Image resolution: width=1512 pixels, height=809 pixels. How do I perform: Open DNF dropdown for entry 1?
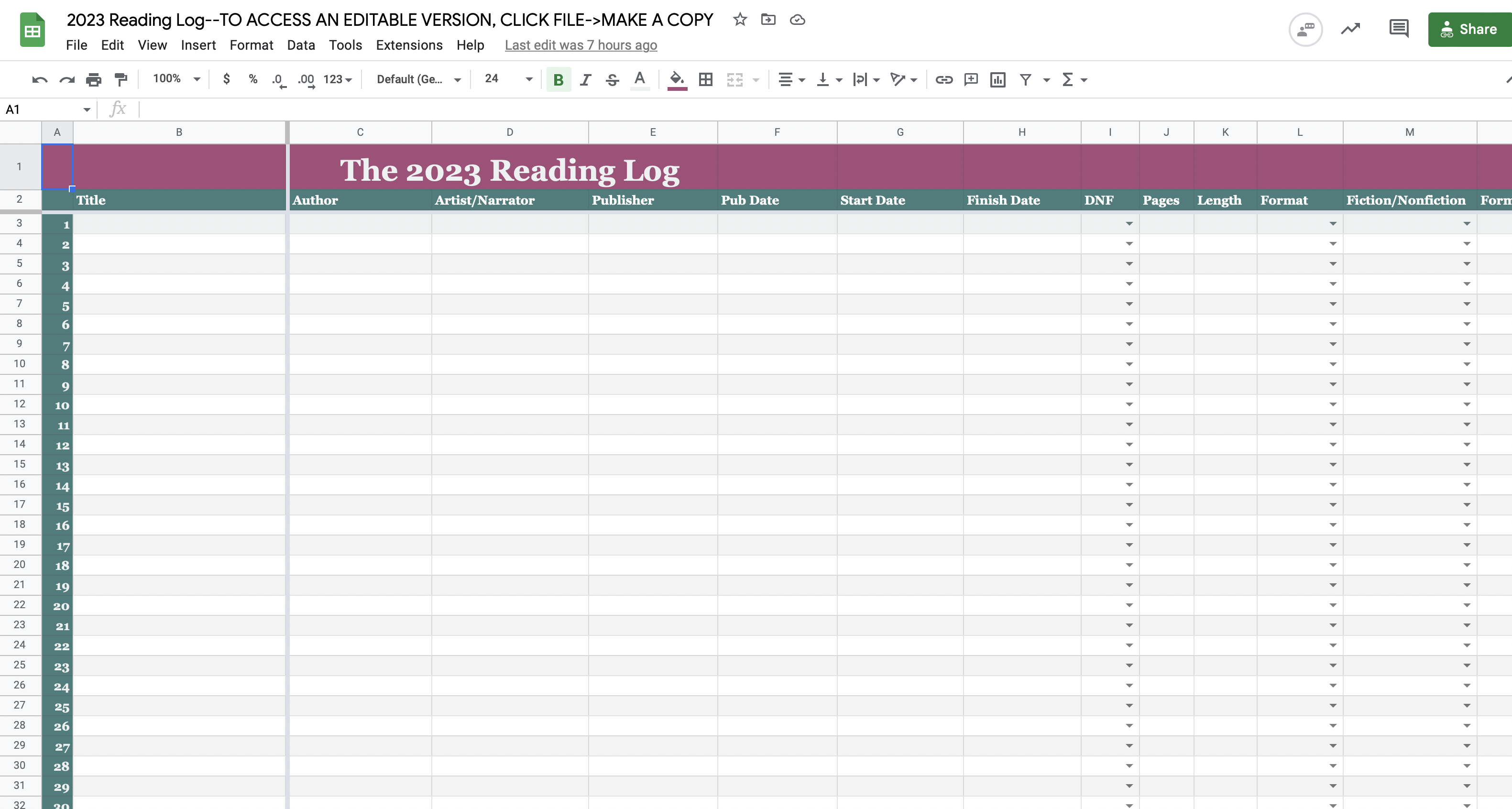pos(1129,224)
